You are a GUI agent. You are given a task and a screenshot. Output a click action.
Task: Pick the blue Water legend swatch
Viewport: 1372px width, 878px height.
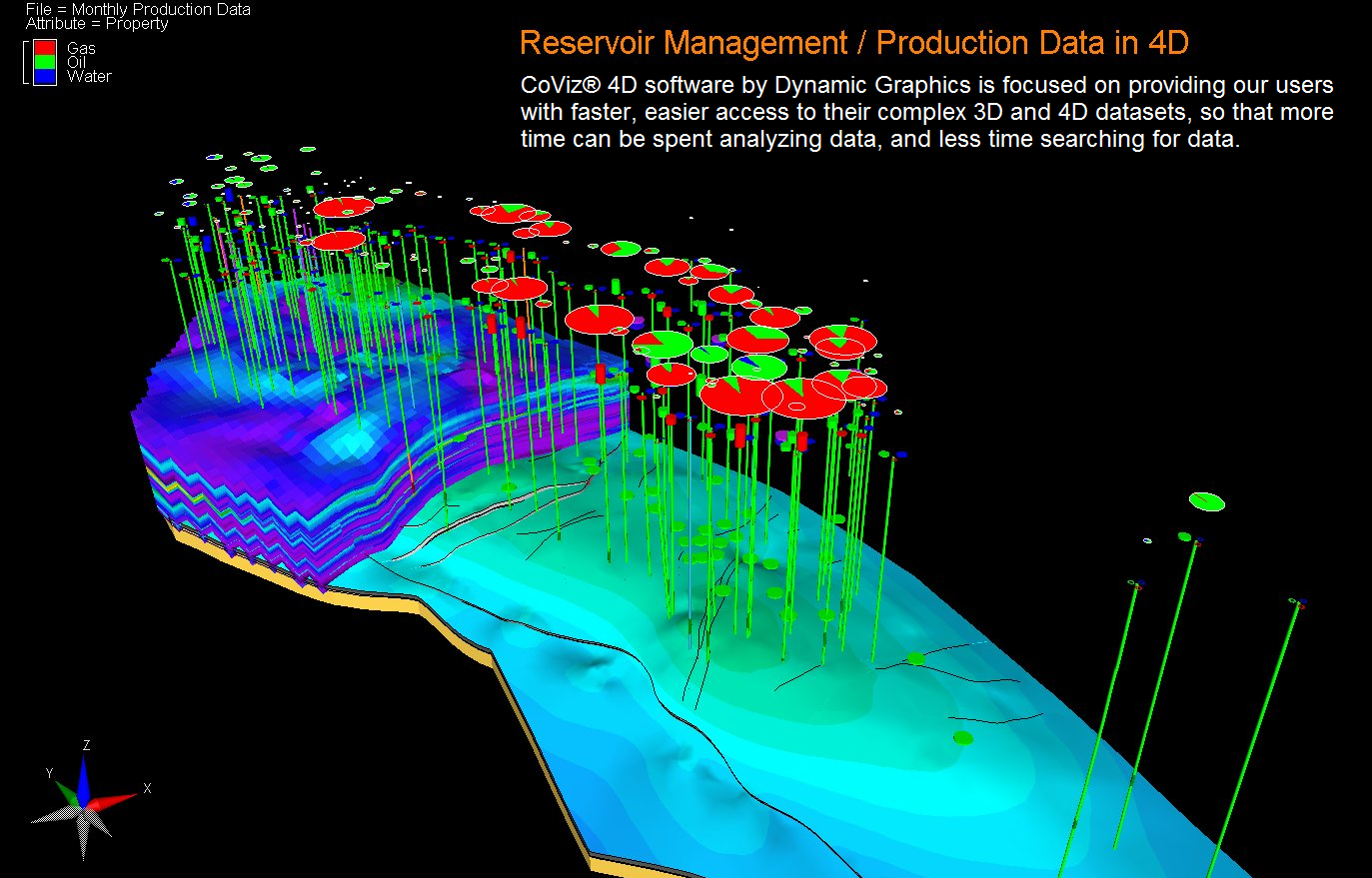45,76
